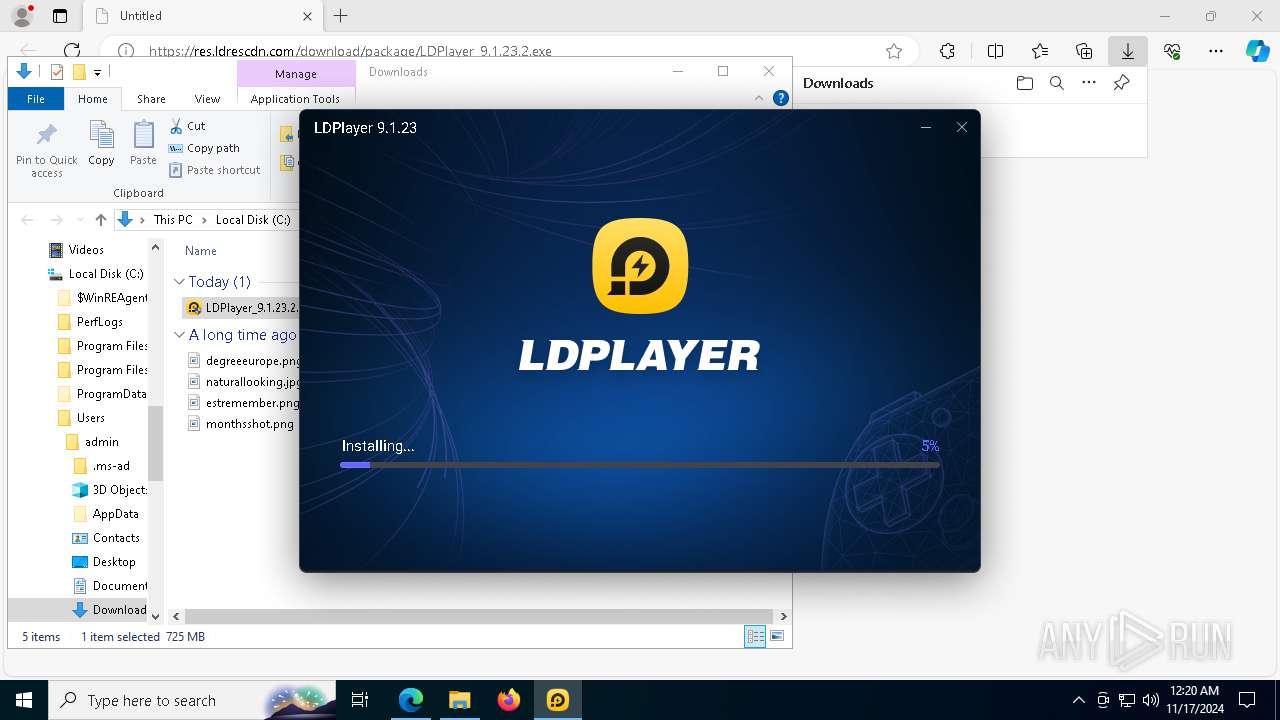The height and width of the screenshot is (720, 1280).
Task: Open recent locations dropdown arrow
Action: coord(79,220)
